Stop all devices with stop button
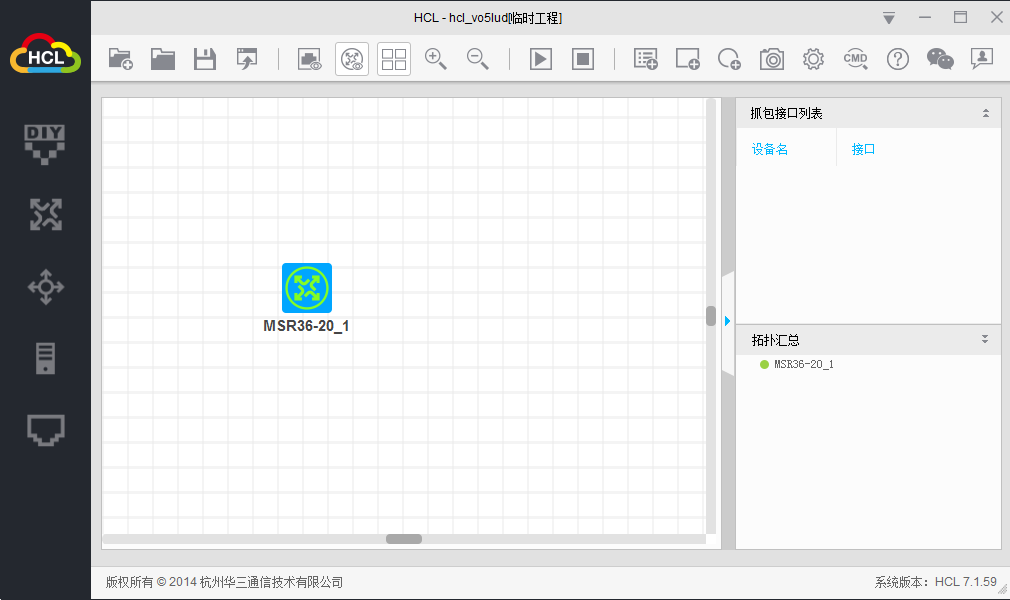Screen dimensions: 1010x600 pos(583,59)
